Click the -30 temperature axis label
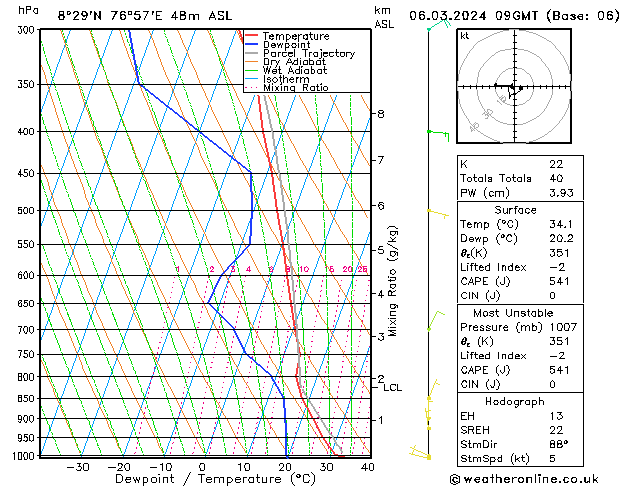 point(78,467)
